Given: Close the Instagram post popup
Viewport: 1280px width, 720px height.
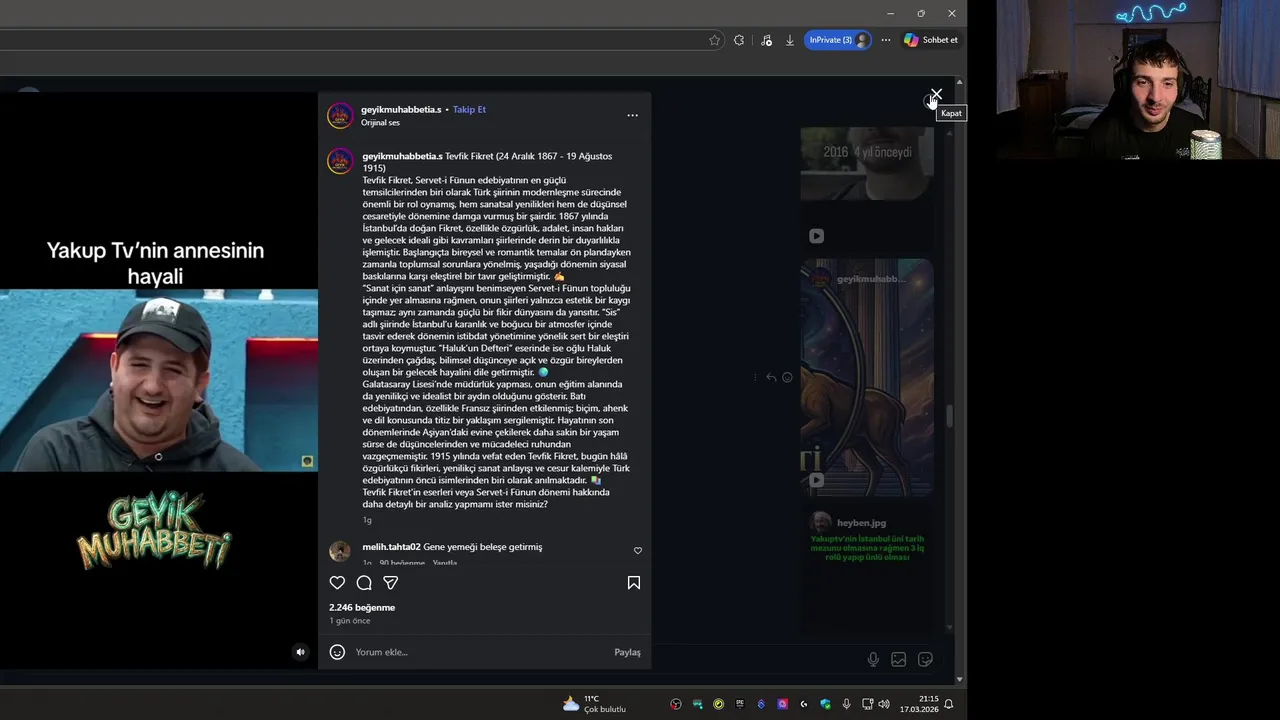Looking at the screenshot, I should point(936,95).
